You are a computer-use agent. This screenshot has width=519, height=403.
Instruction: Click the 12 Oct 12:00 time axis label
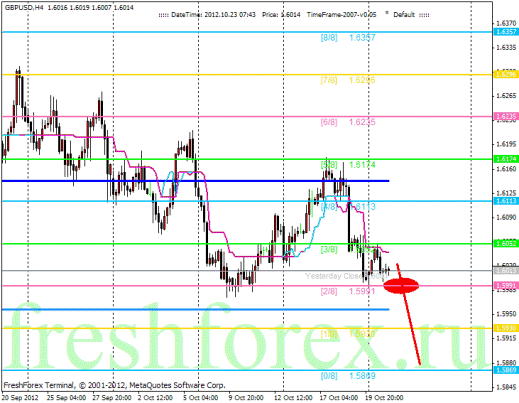pos(293,398)
